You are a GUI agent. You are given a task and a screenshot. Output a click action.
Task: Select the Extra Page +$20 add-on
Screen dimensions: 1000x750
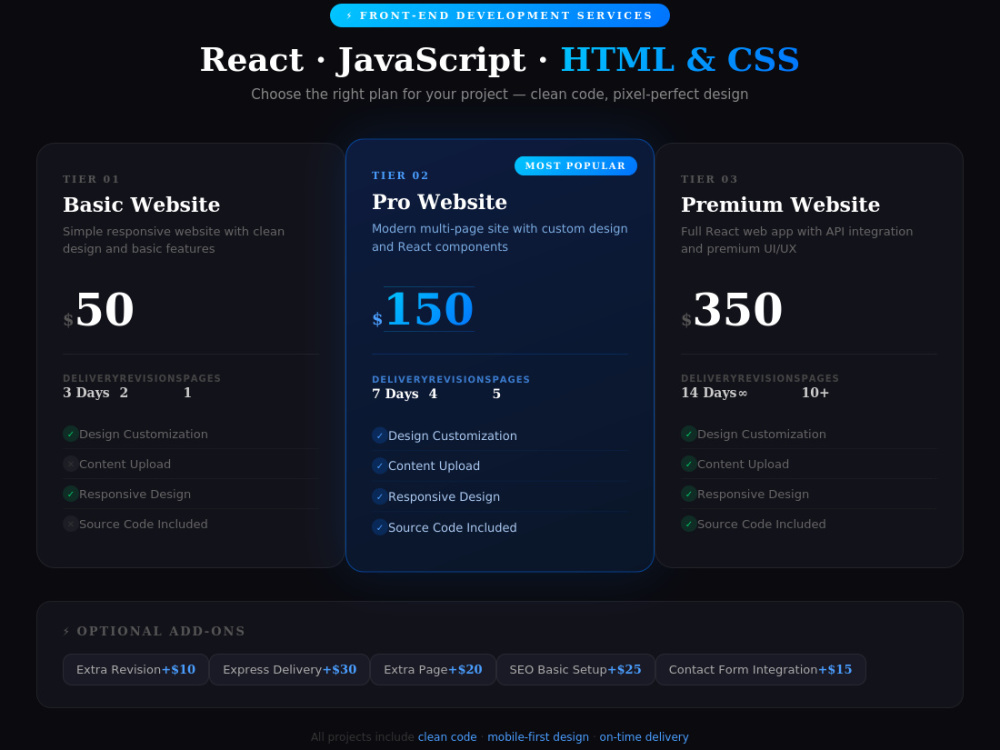[x=433, y=670]
